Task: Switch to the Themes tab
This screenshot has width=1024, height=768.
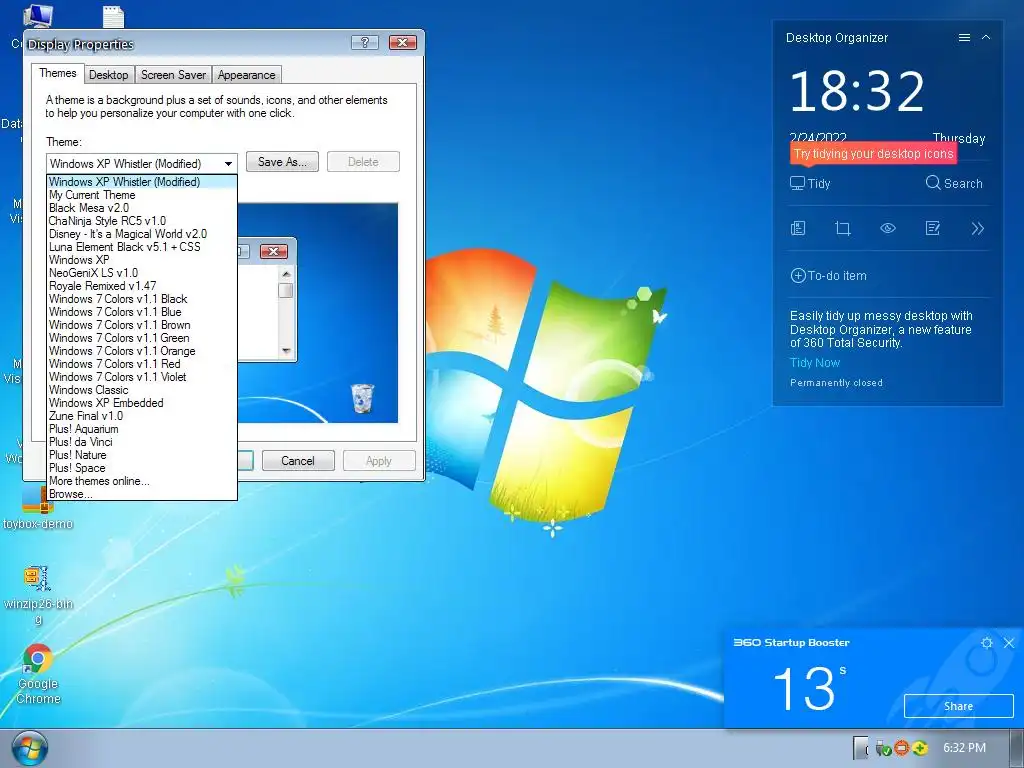Action: coord(57,73)
